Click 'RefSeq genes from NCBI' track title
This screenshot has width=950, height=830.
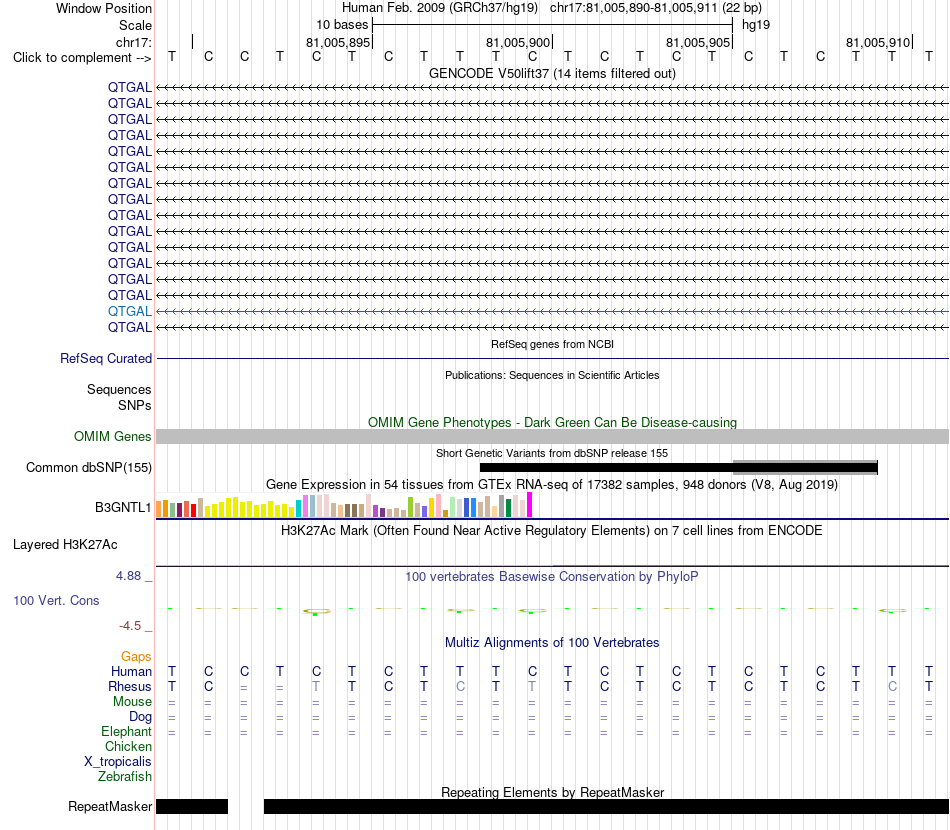[x=552, y=344]
